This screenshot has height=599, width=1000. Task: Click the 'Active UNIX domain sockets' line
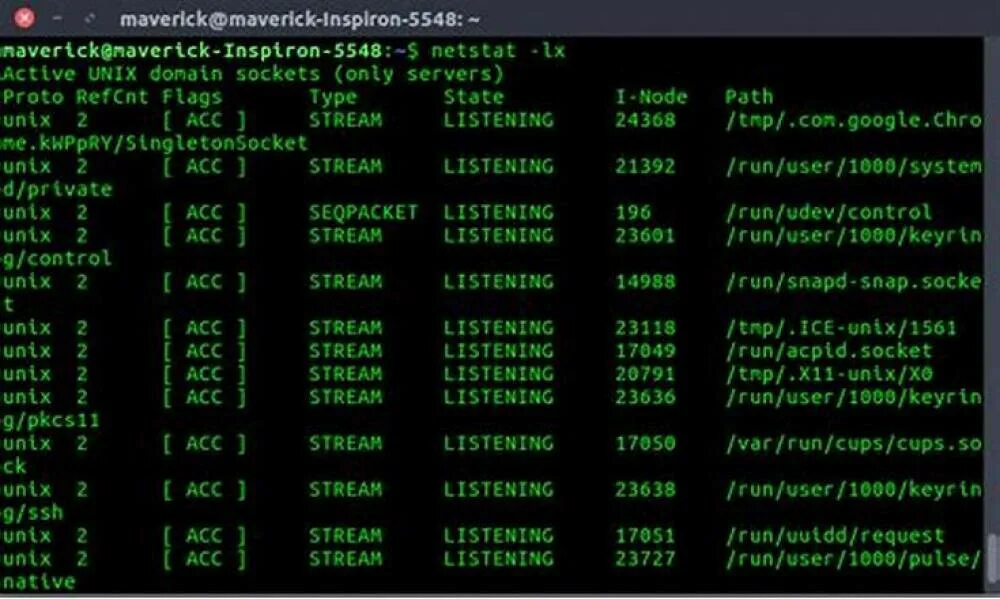click(253, 74)
